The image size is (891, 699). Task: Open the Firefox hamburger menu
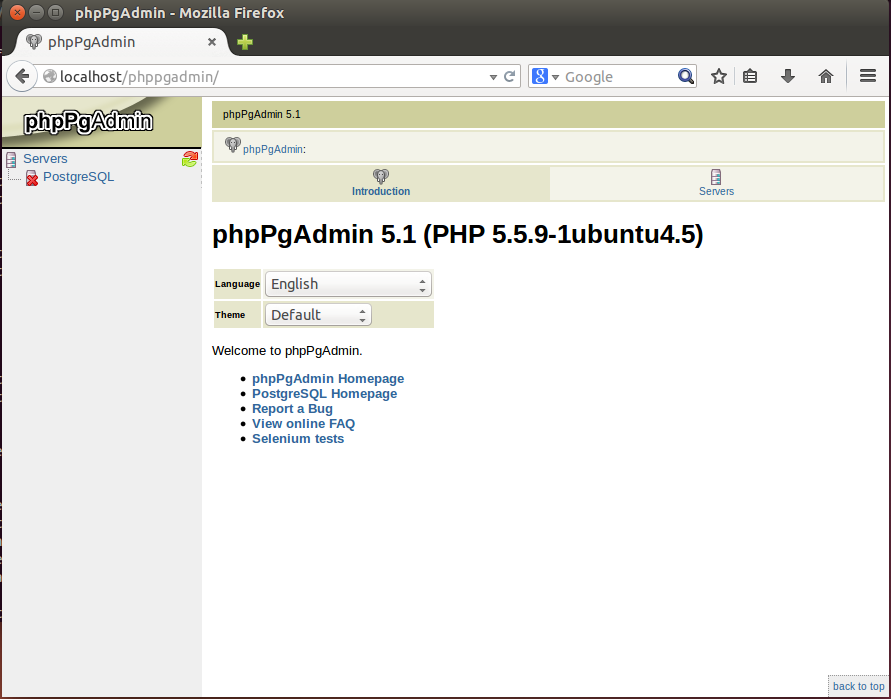[867, 76]
